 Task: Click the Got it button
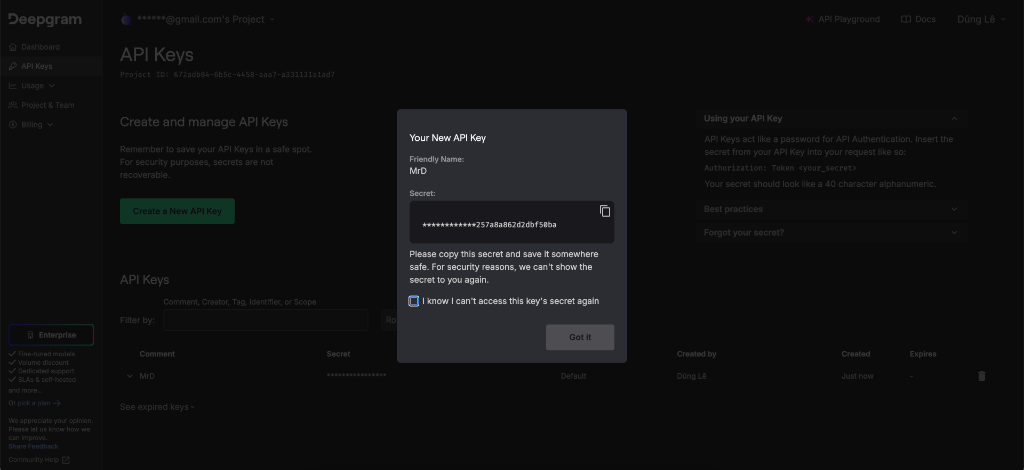click(x=580, y=337)
